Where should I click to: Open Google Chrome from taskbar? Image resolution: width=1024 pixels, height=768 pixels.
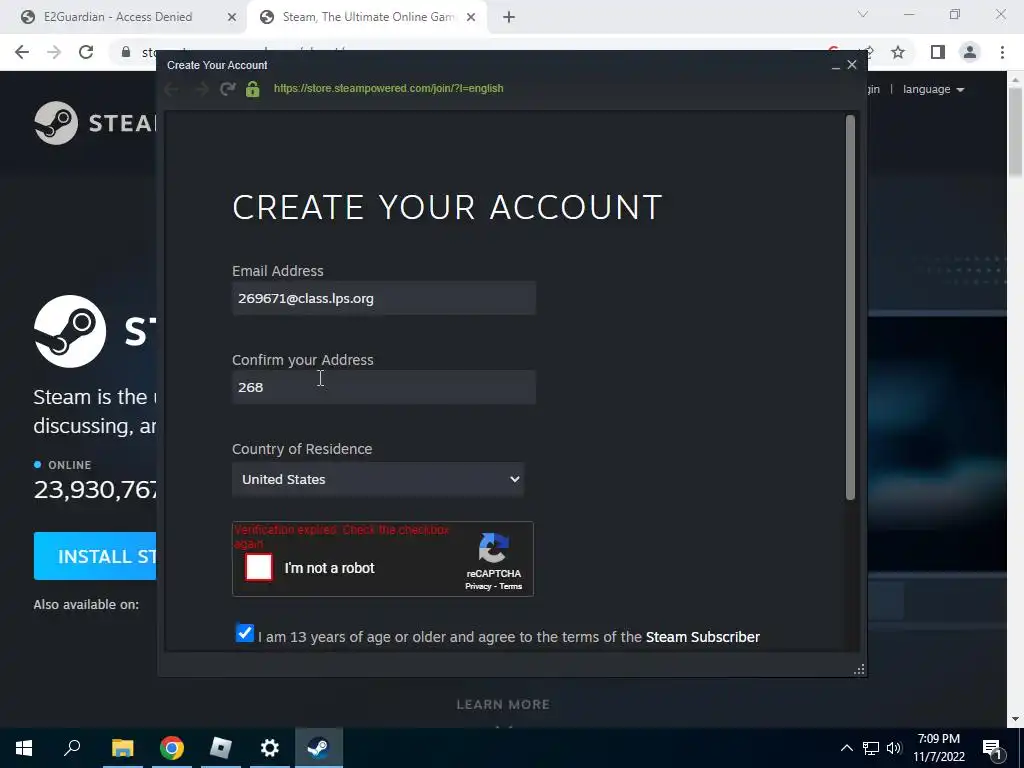click(x=172, y=748)
